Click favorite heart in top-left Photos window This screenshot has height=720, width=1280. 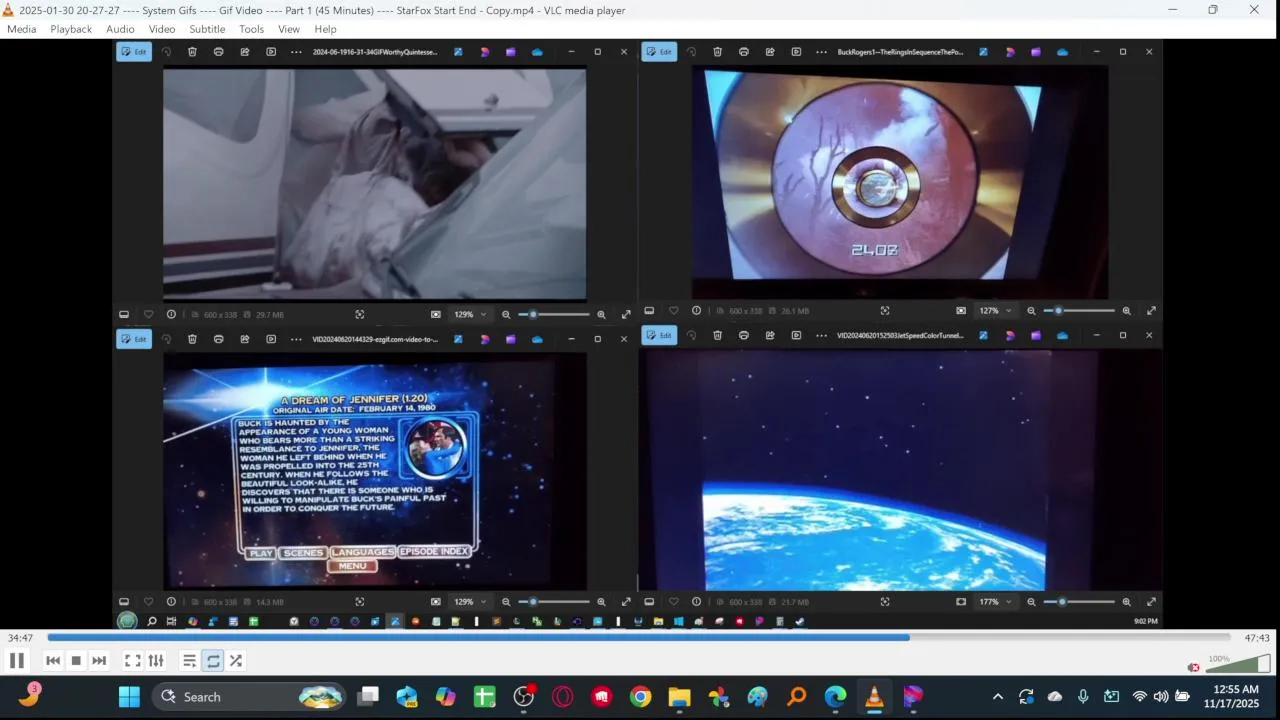148,314
